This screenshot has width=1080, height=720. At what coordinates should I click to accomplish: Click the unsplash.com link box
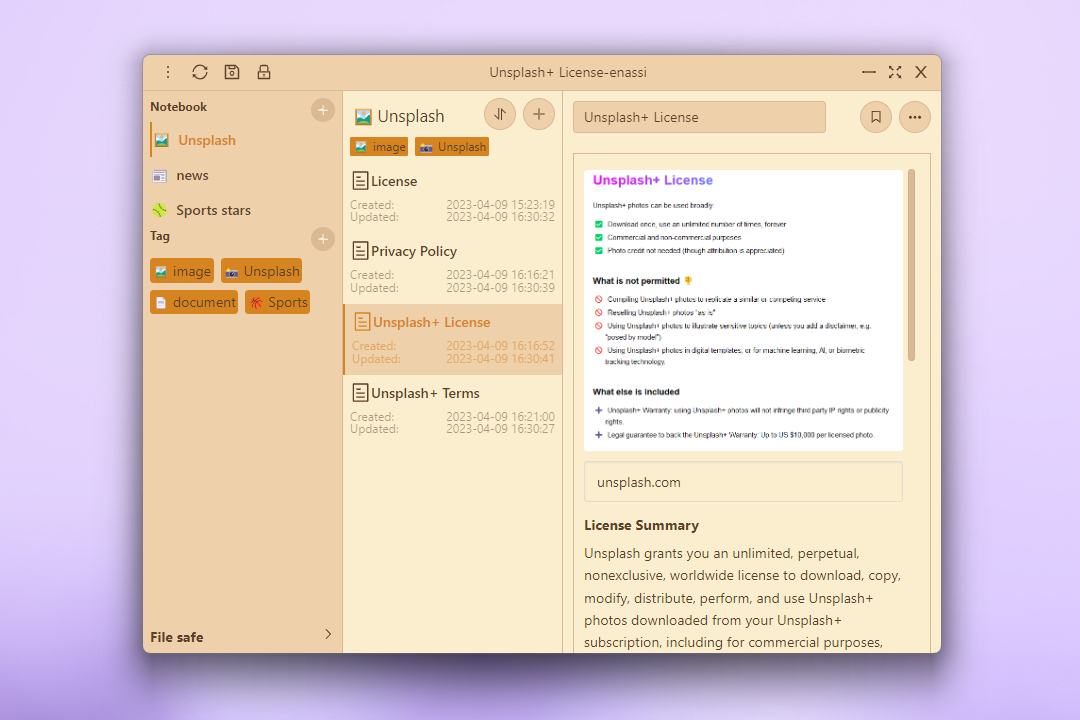coord(743,482)
